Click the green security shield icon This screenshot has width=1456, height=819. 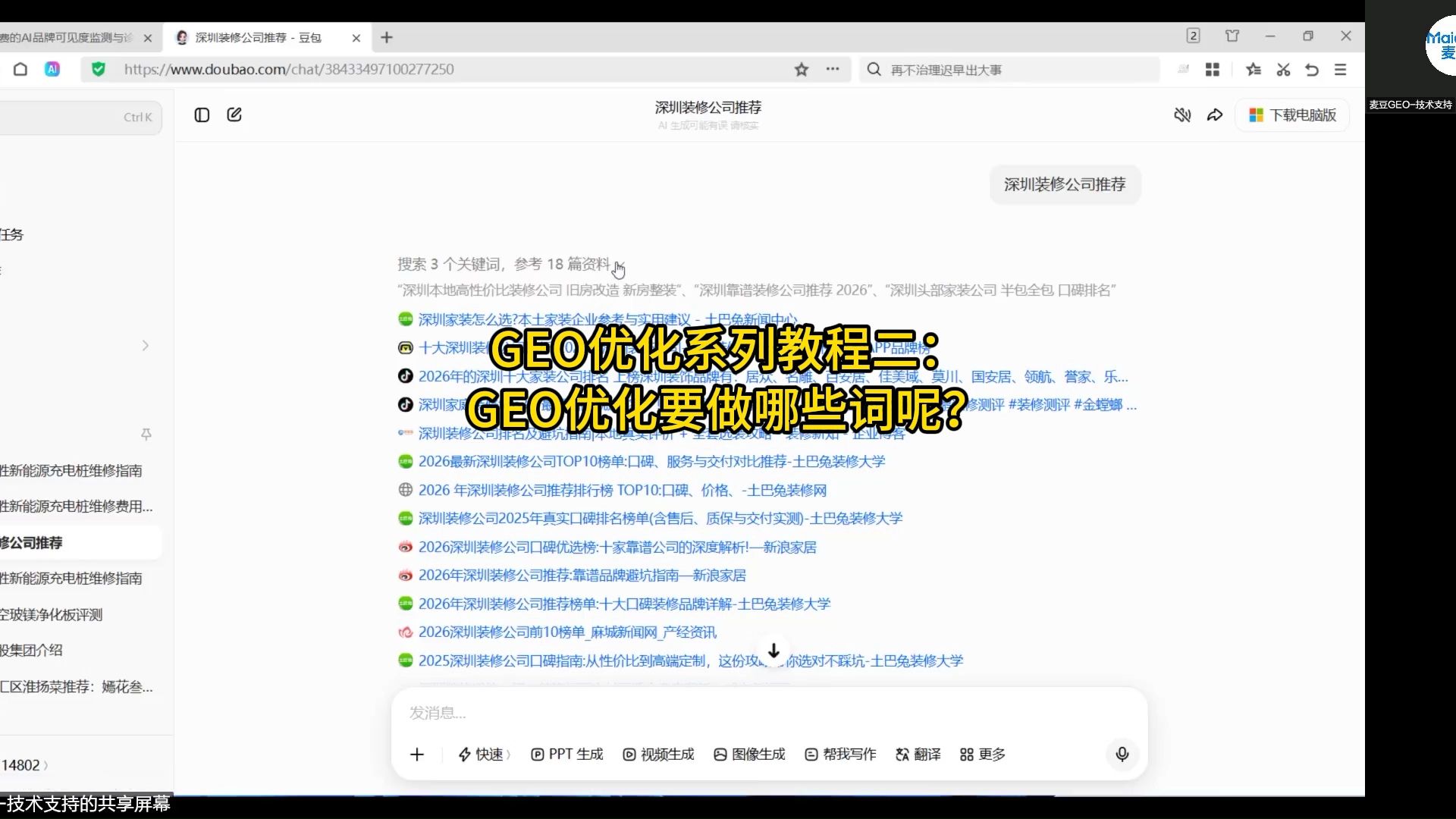(x=98, y=70)
